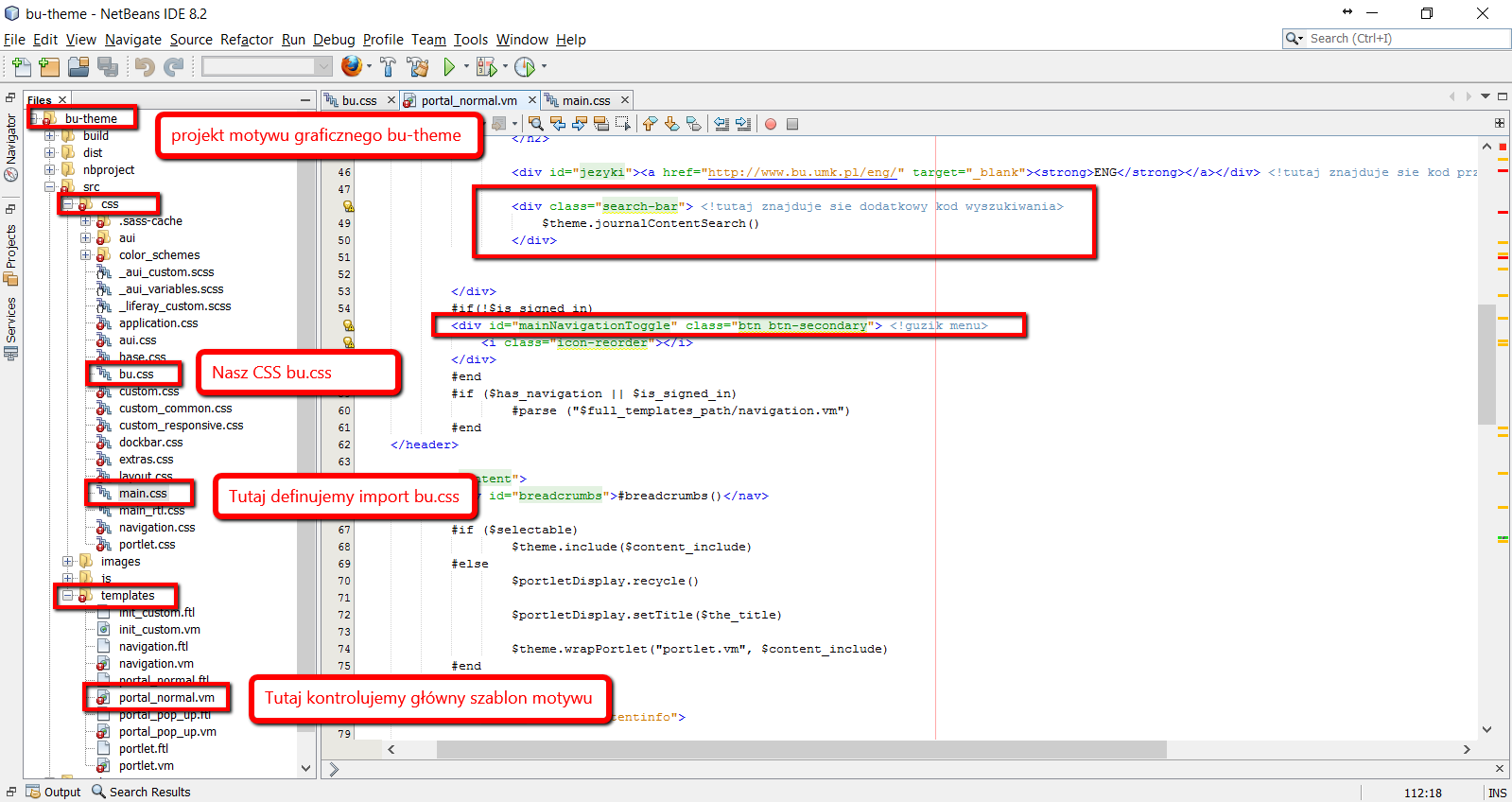Start macro recording with red circle icon
Viewport: 1512px width, 802px height.
771,124
